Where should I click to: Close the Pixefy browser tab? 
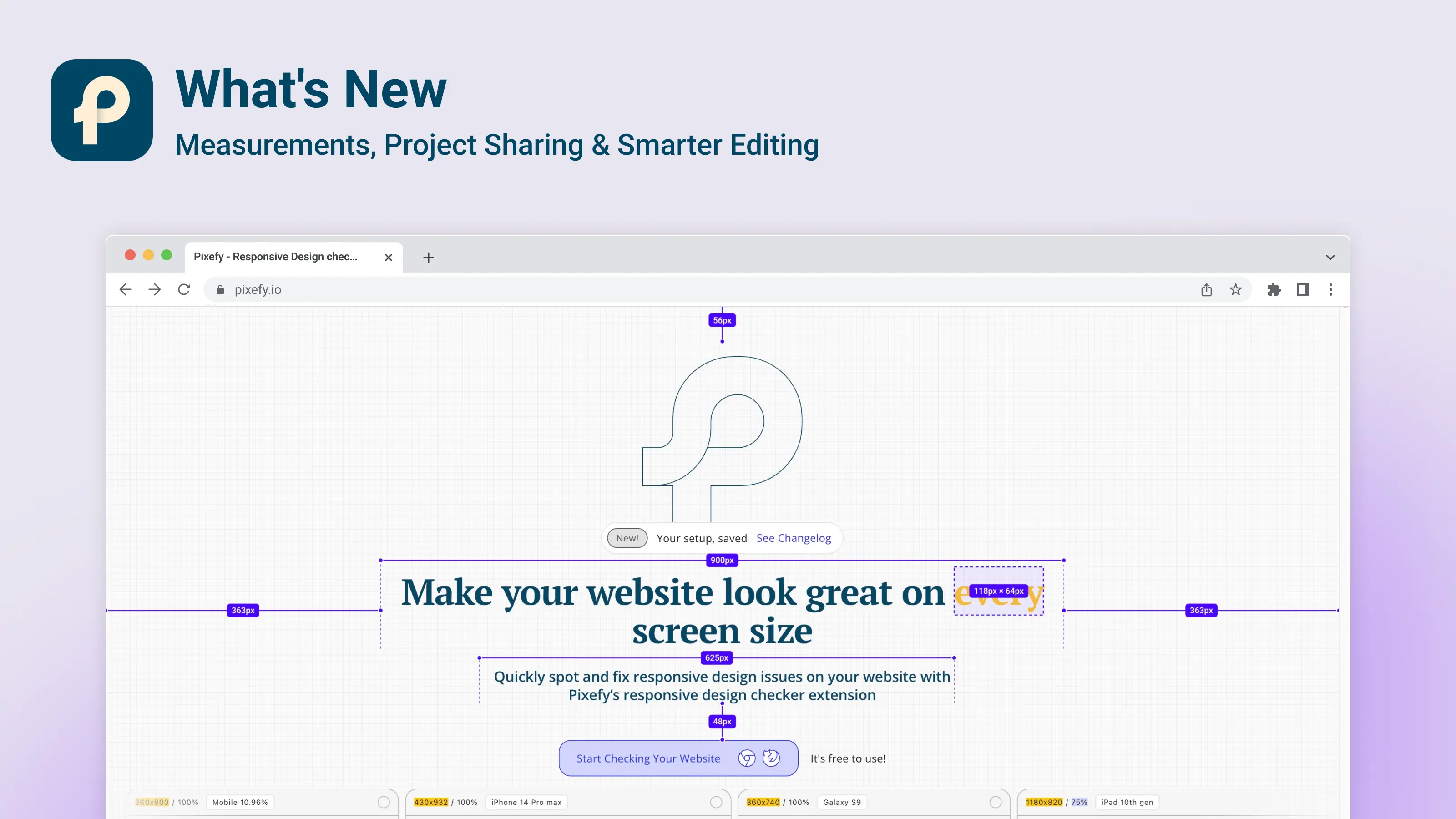[x=388, y=257]
